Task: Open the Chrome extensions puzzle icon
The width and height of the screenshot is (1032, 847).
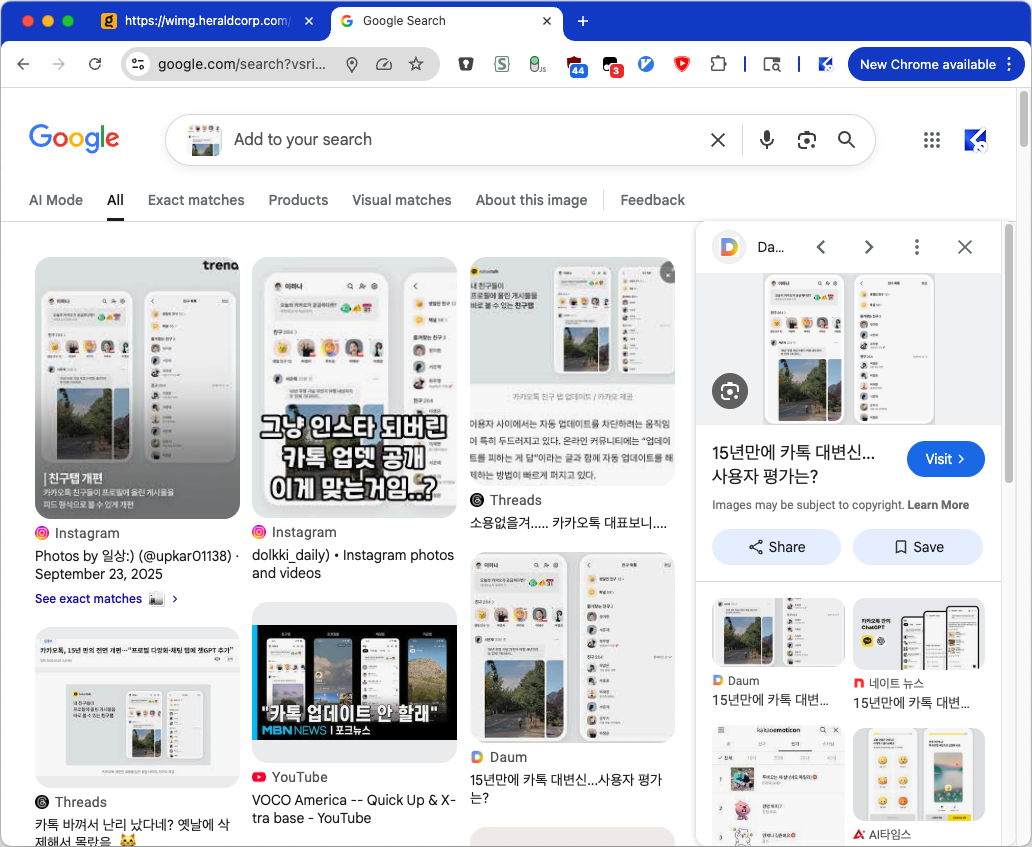Action: pyautogui.click(x=718, y=64)
